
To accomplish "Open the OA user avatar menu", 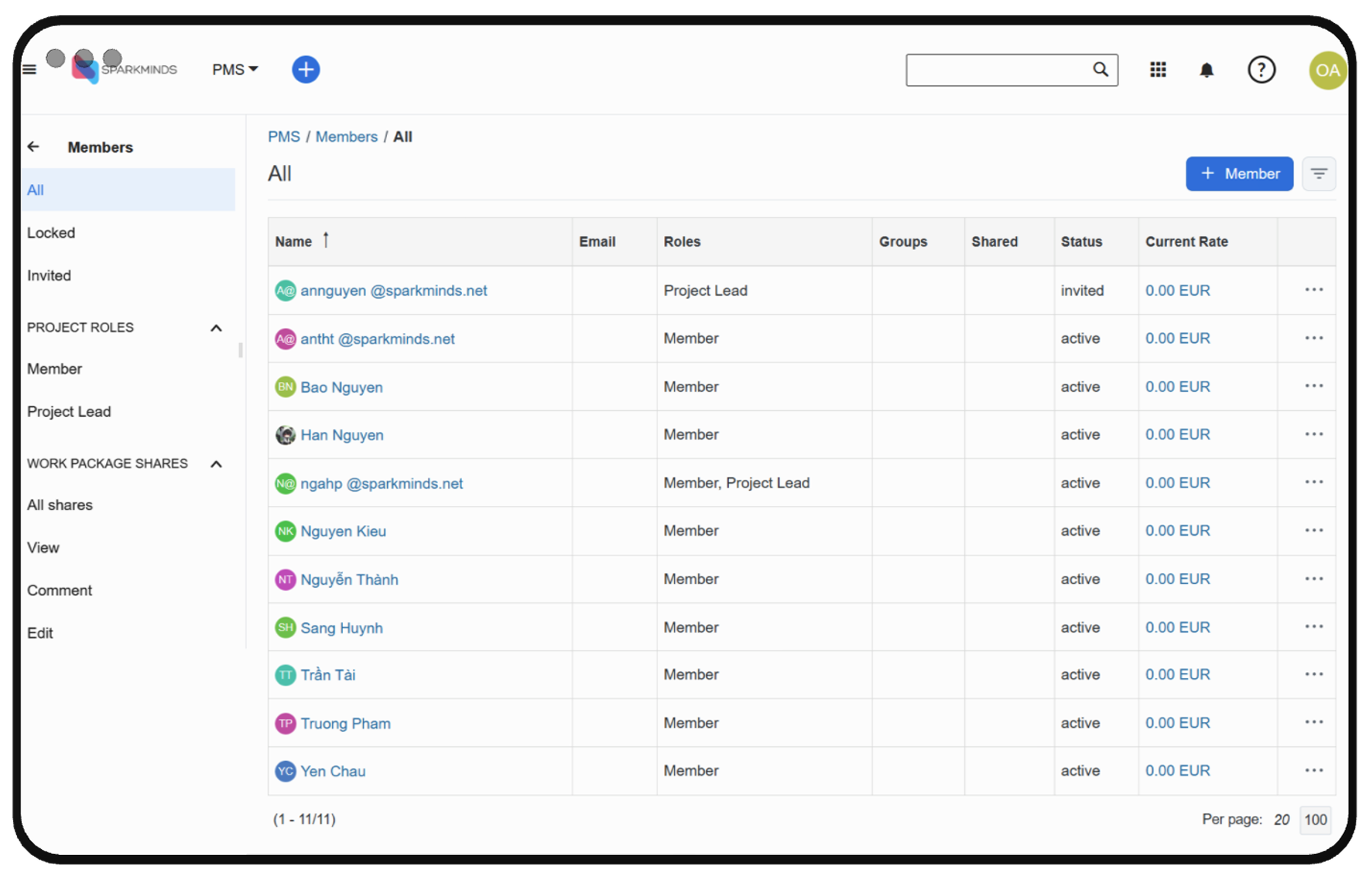I will pos(1327,70).
